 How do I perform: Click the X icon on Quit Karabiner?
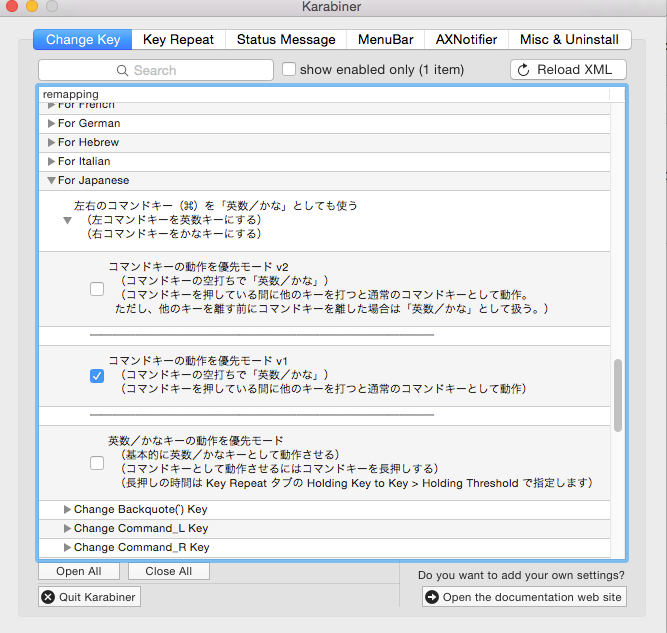coord(48,597)
